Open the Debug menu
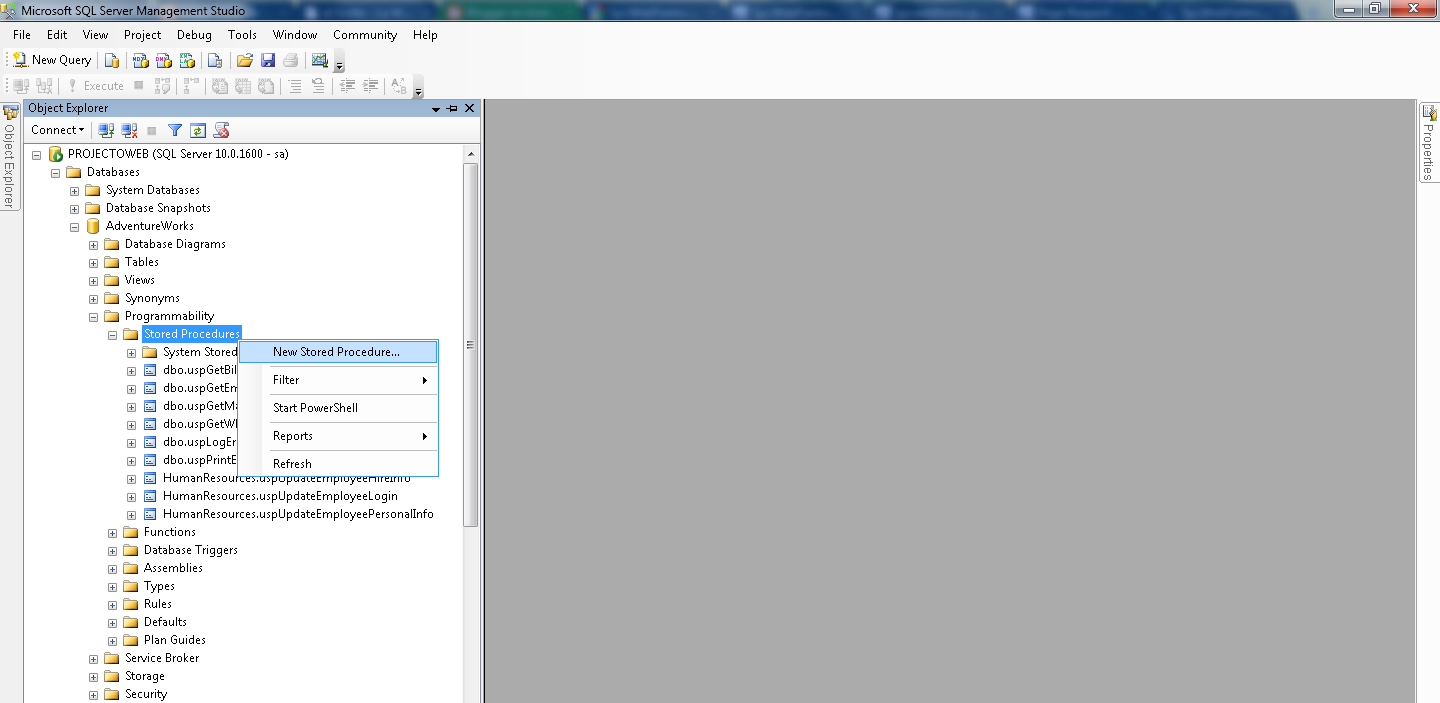Screen dimensions: 1440x703 (194, 35)
